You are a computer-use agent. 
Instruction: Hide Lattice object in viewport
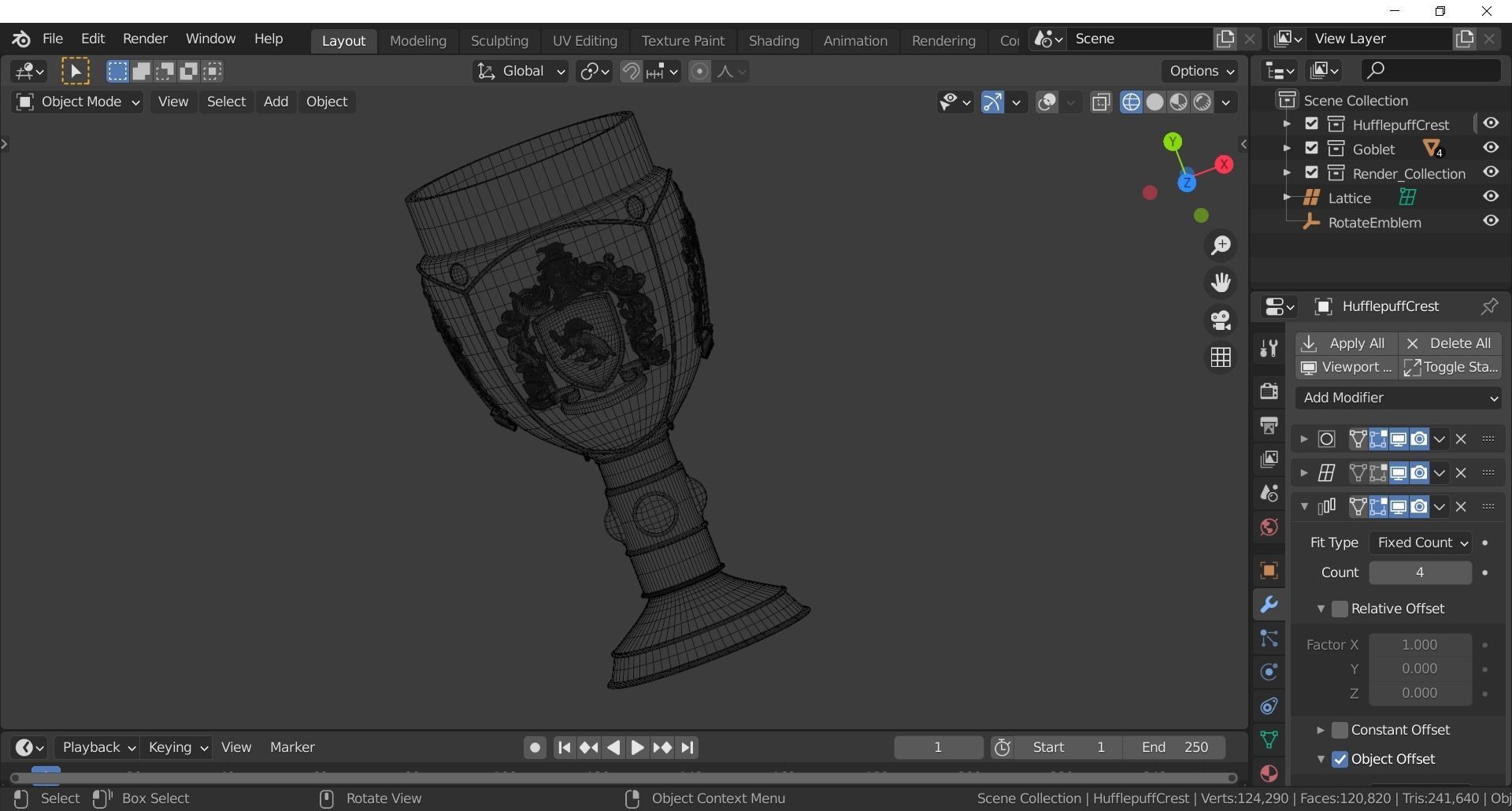coord(1491,197)
